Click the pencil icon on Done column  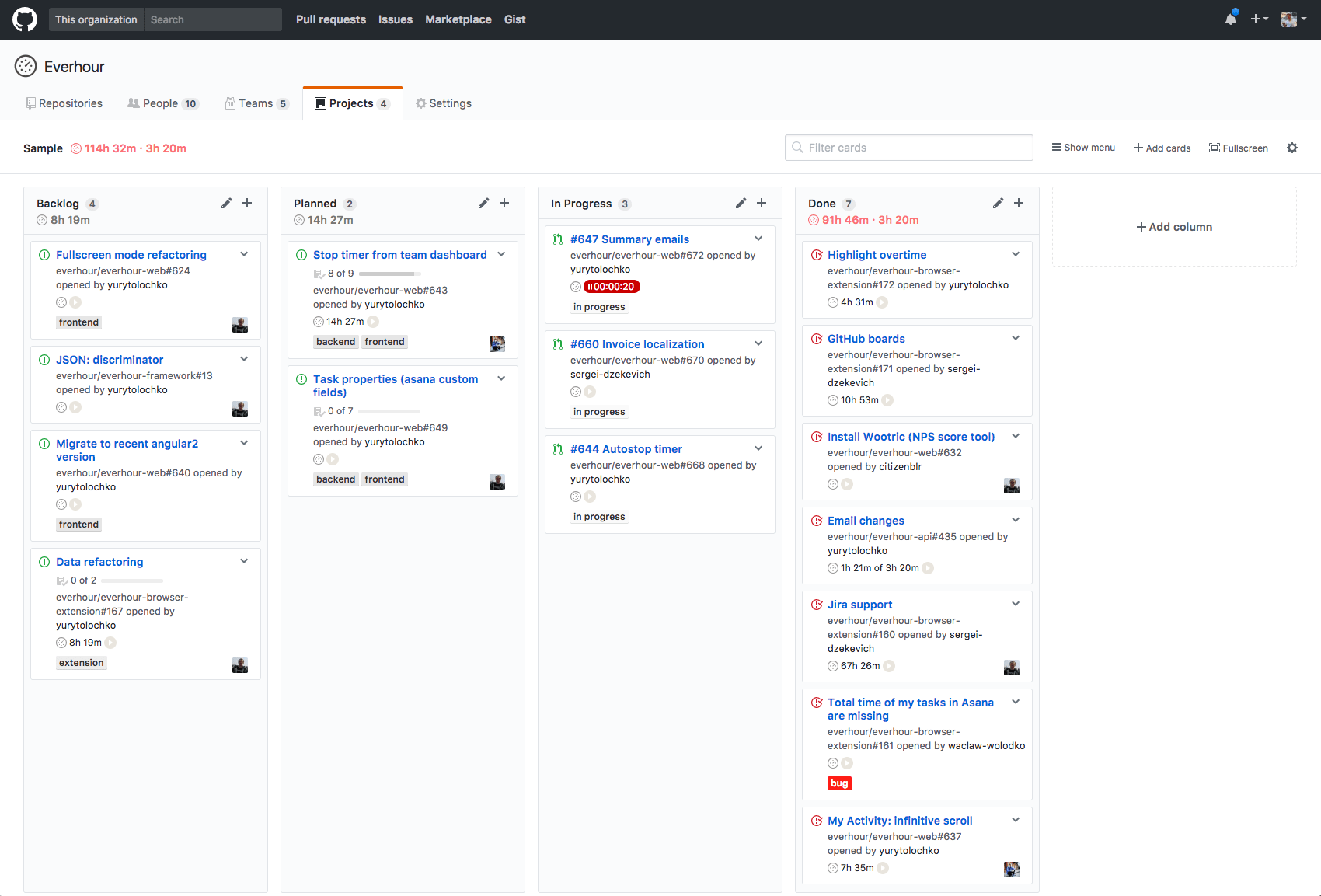[x=998, y=204]
